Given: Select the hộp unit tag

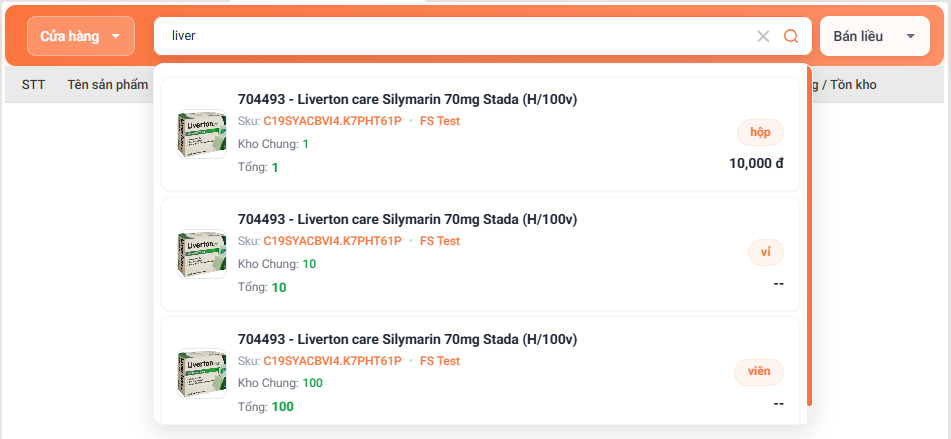Looking at the screenshot, I should (x=760, y=132).
